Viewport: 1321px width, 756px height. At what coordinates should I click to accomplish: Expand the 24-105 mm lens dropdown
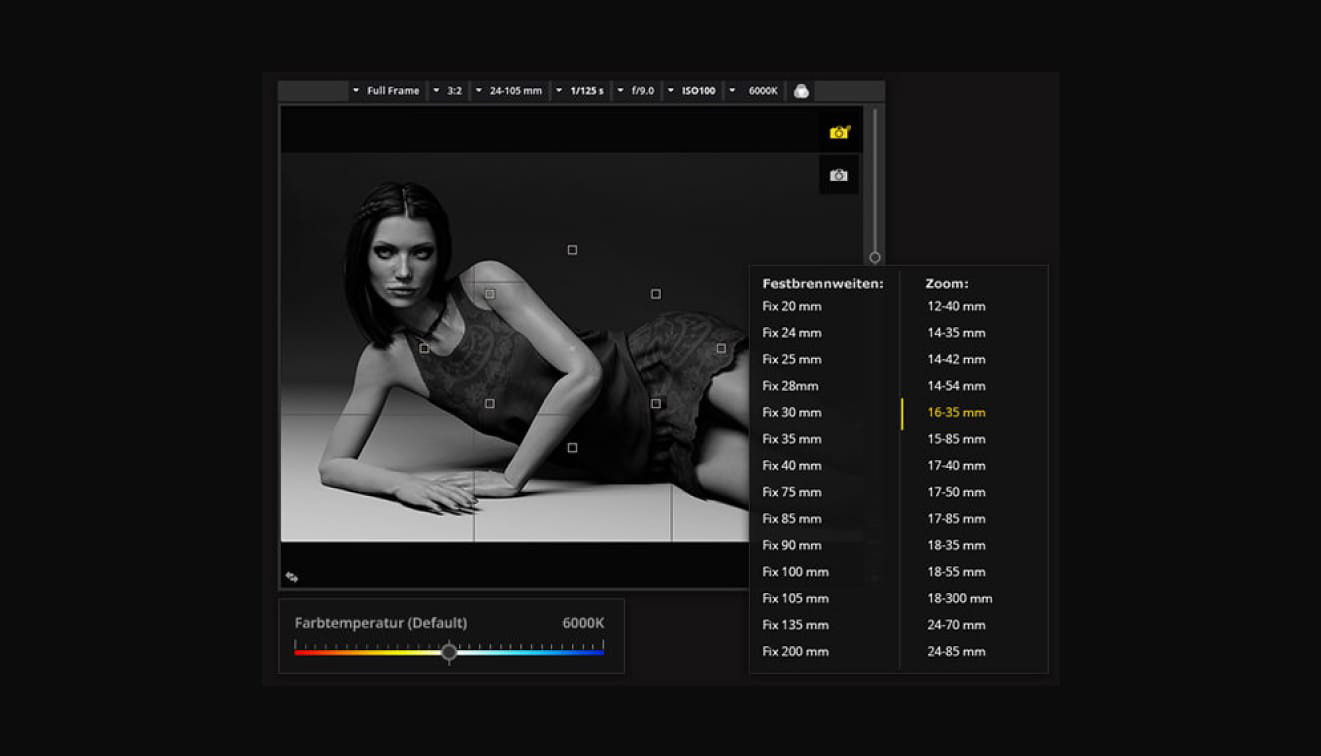coord(508,91)
